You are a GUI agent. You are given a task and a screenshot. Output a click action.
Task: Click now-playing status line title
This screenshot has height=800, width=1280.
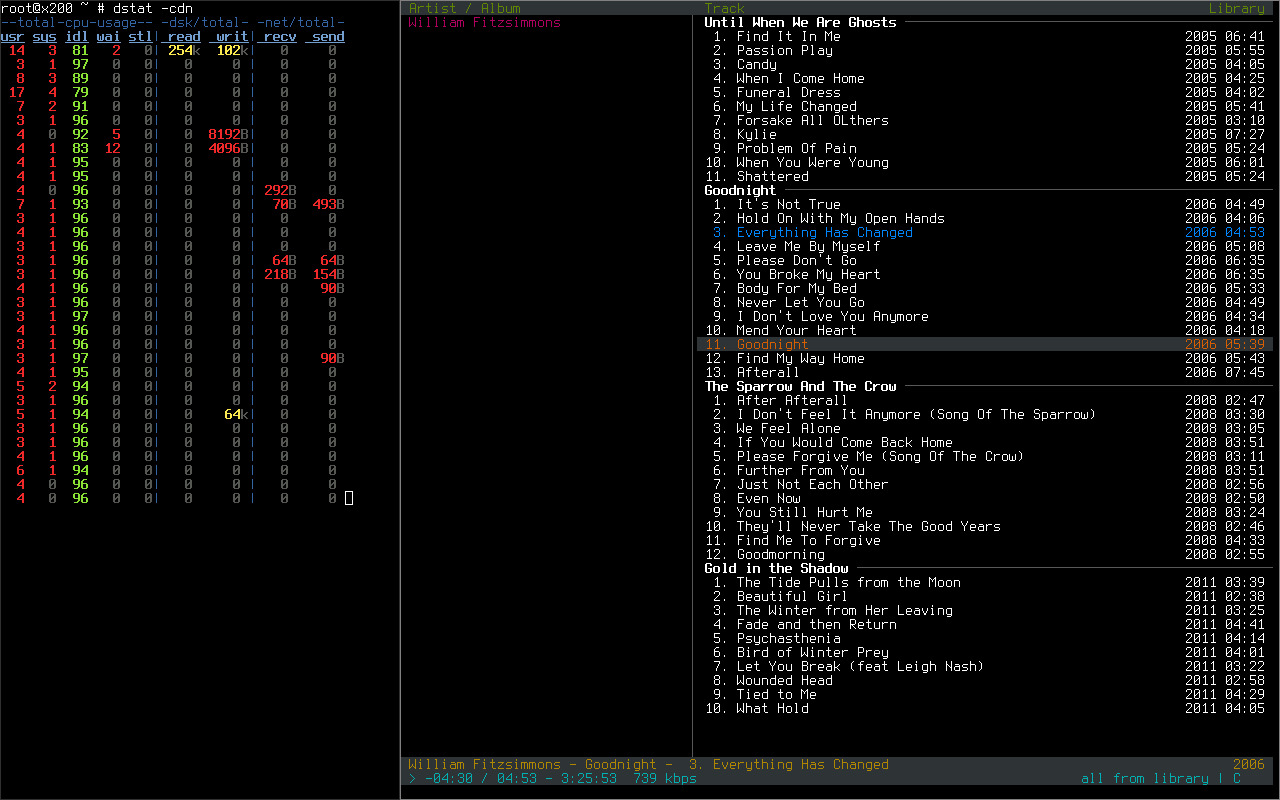[x=648, y=764]
